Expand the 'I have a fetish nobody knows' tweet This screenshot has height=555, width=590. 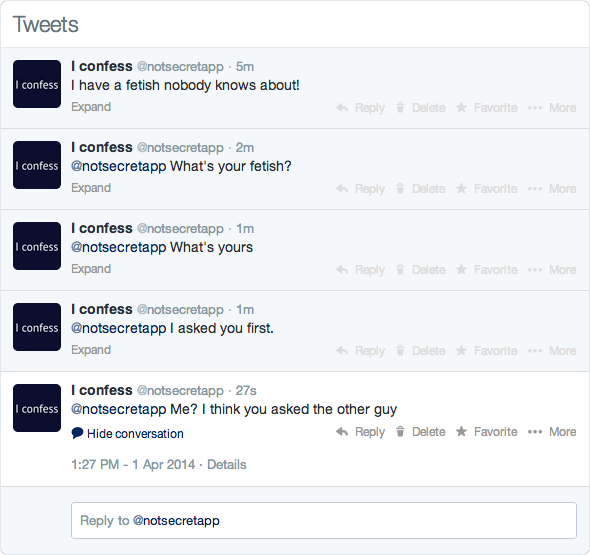tap(91, 107)
